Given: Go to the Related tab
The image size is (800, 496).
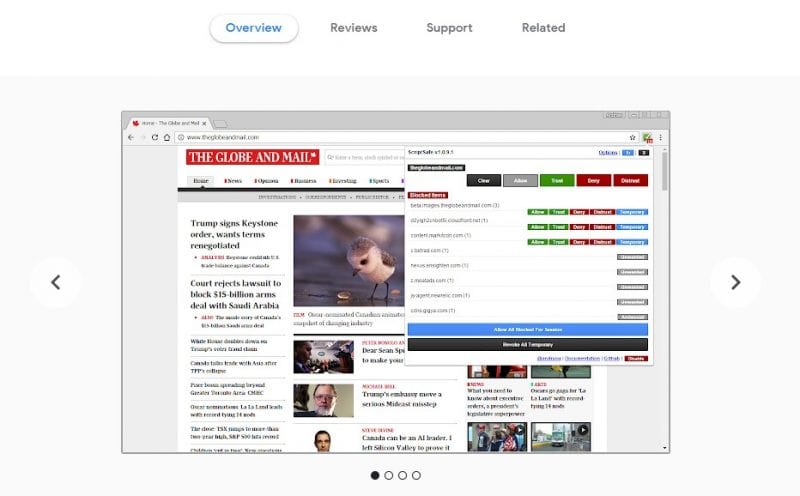Looking at the screenshot, I should tap(543, 28).
